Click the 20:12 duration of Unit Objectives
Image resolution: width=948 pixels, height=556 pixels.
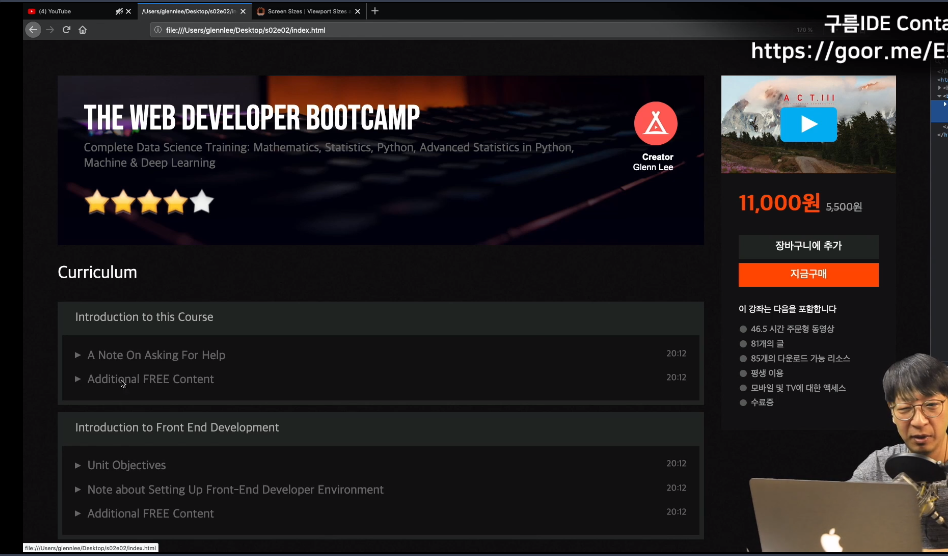pos(676,464)
